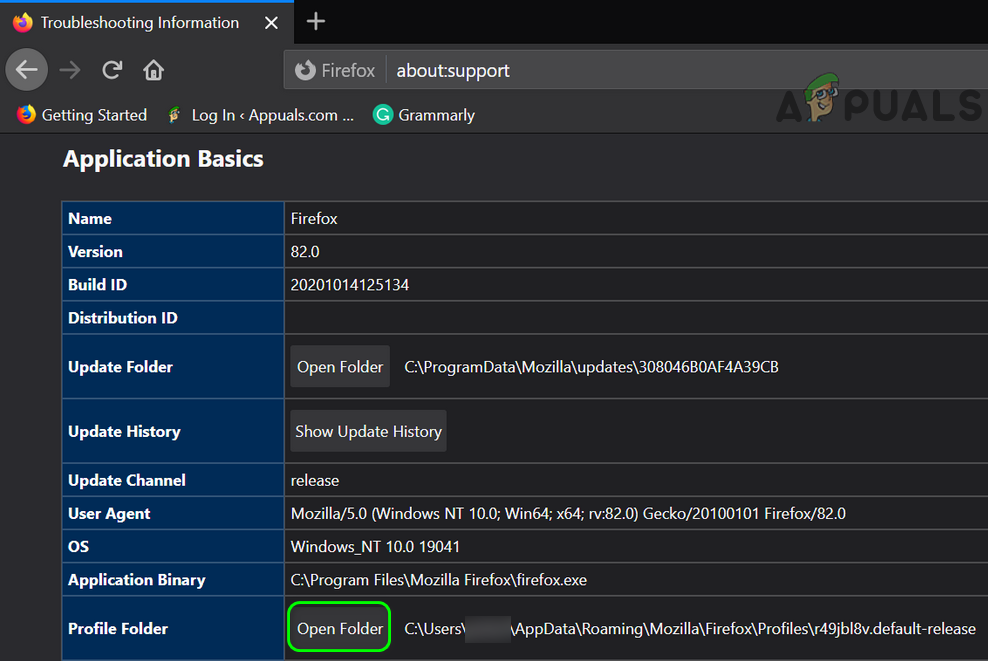Reload the about:support page

[x=112, y=70]
